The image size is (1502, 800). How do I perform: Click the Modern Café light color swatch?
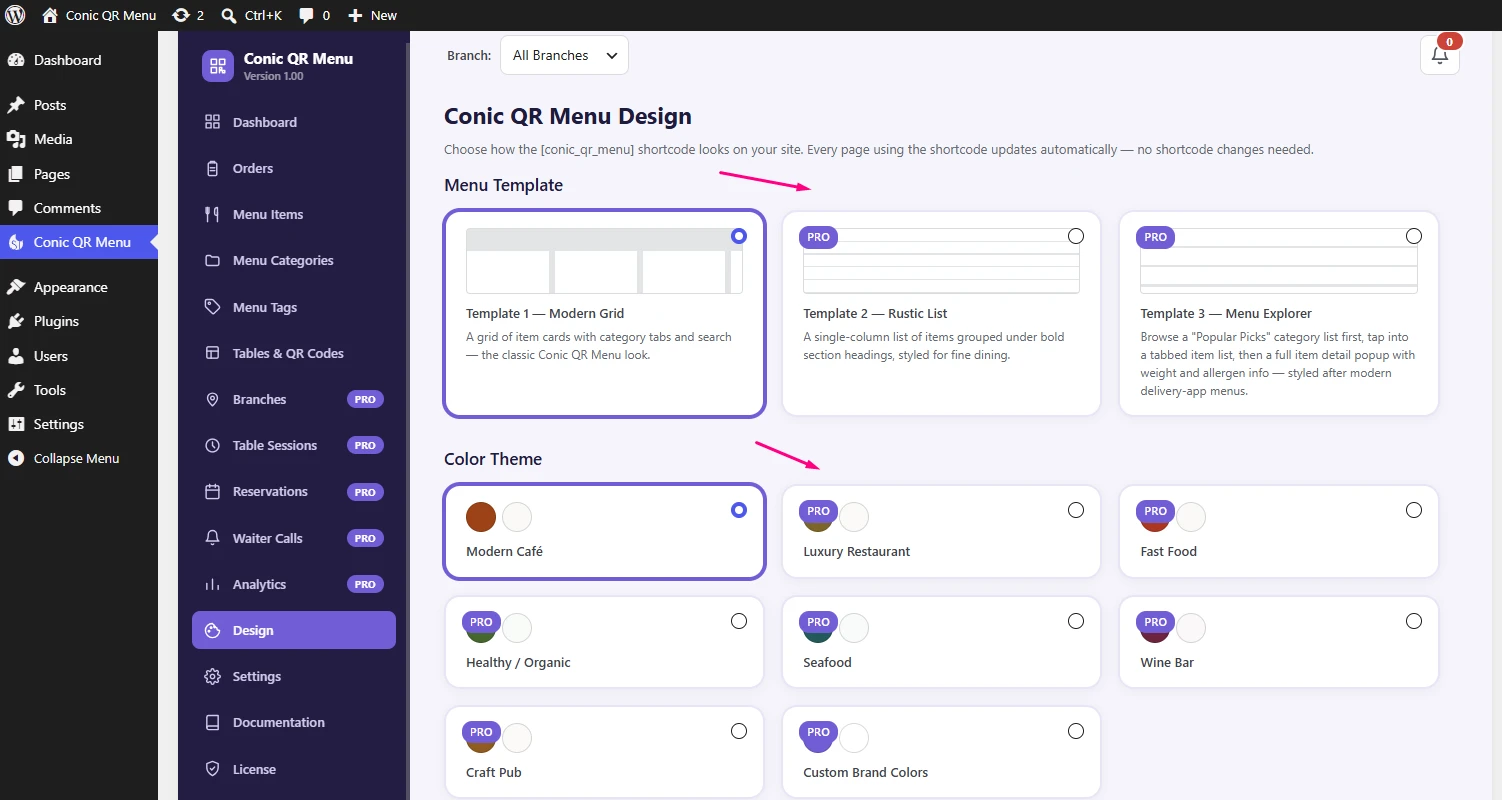517,517
